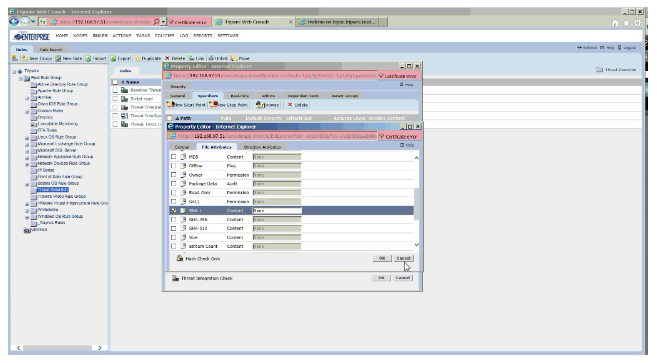Click the Refresh link at top right
The image size is (657, 363).
coord(587,48)
